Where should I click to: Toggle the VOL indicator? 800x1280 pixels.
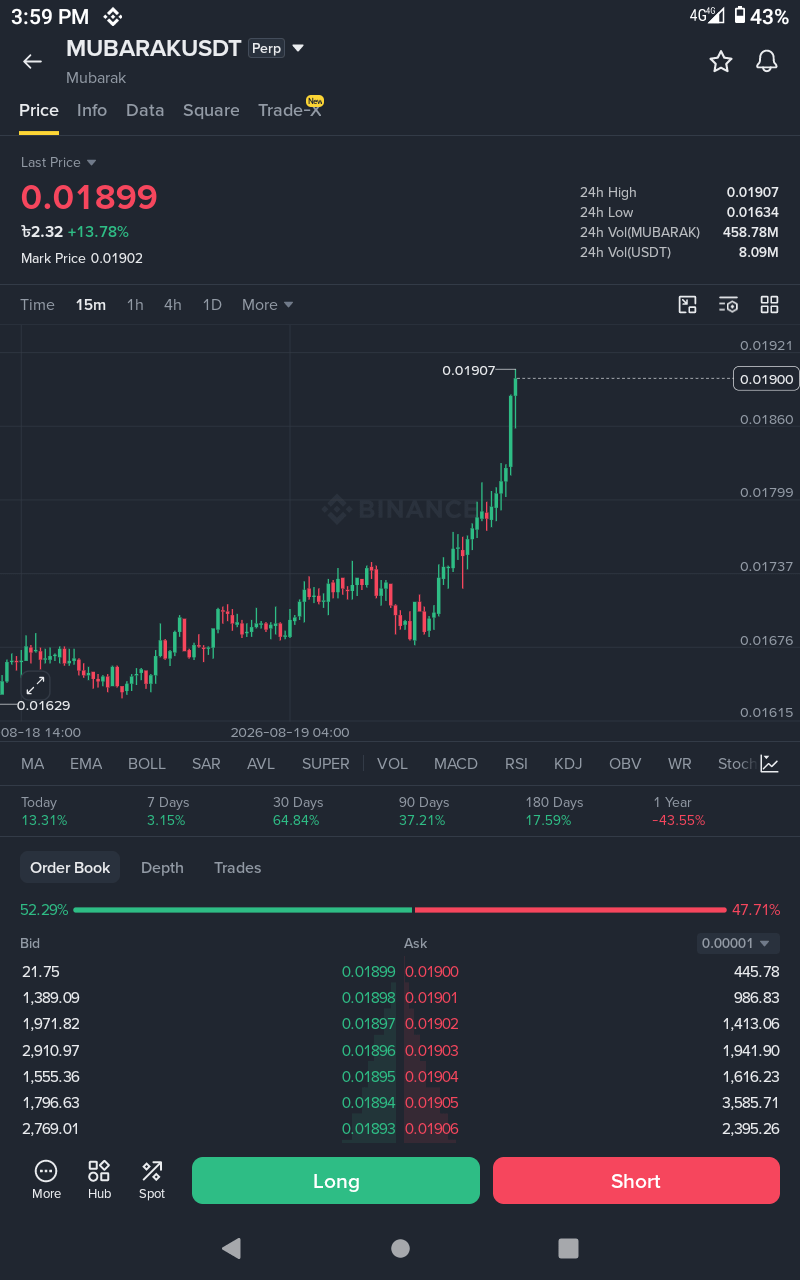(x=392, y=764)
